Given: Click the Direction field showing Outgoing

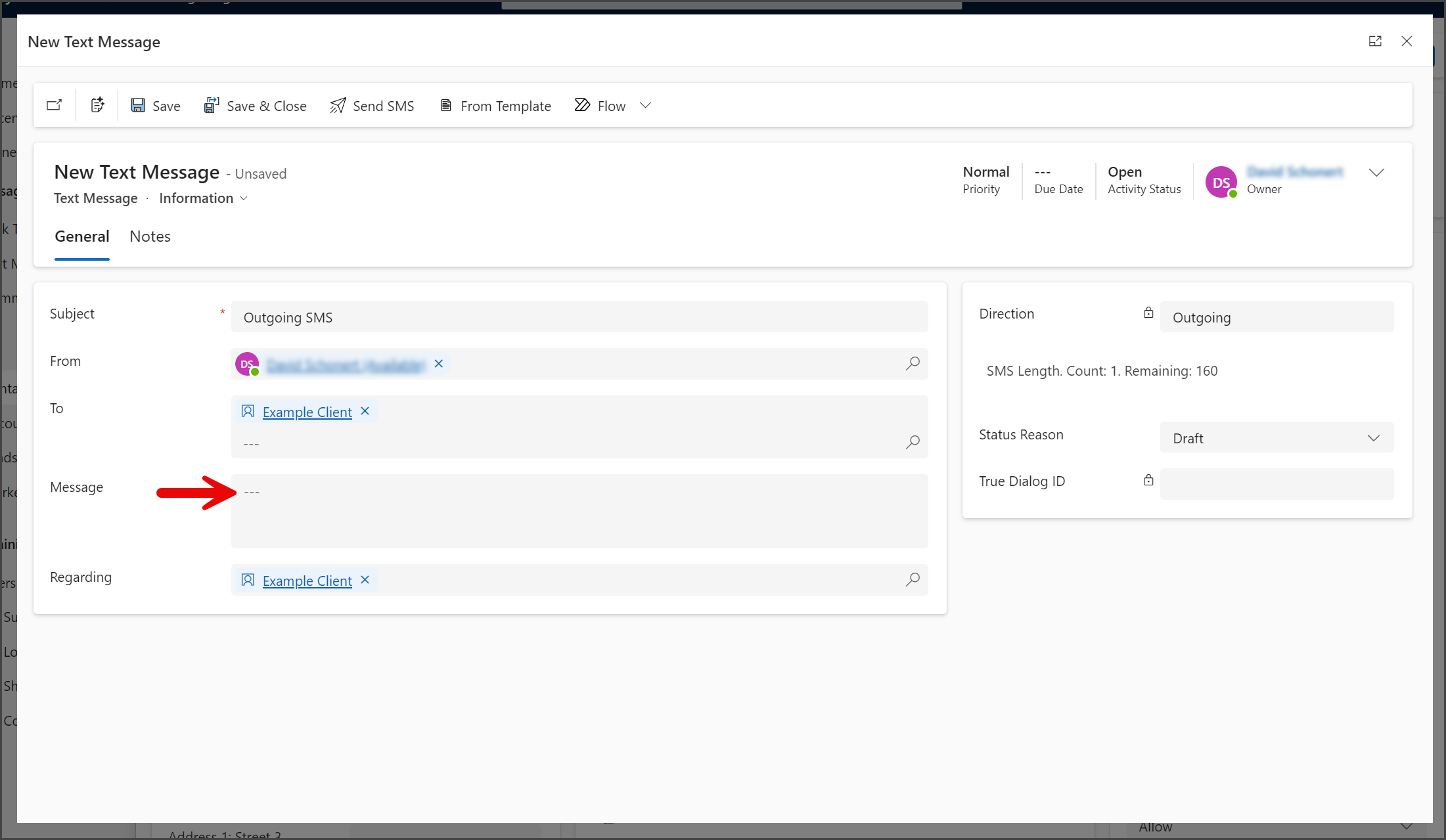Looking at the screenshot, I should click(1277, 317).
